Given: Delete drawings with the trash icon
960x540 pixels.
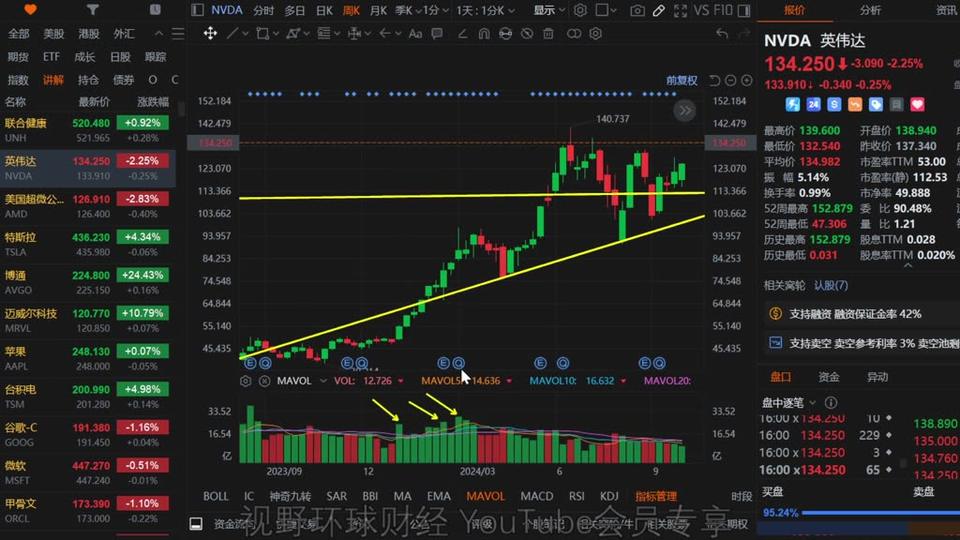Looking at the screenshot, I should (x=548, y=34).
